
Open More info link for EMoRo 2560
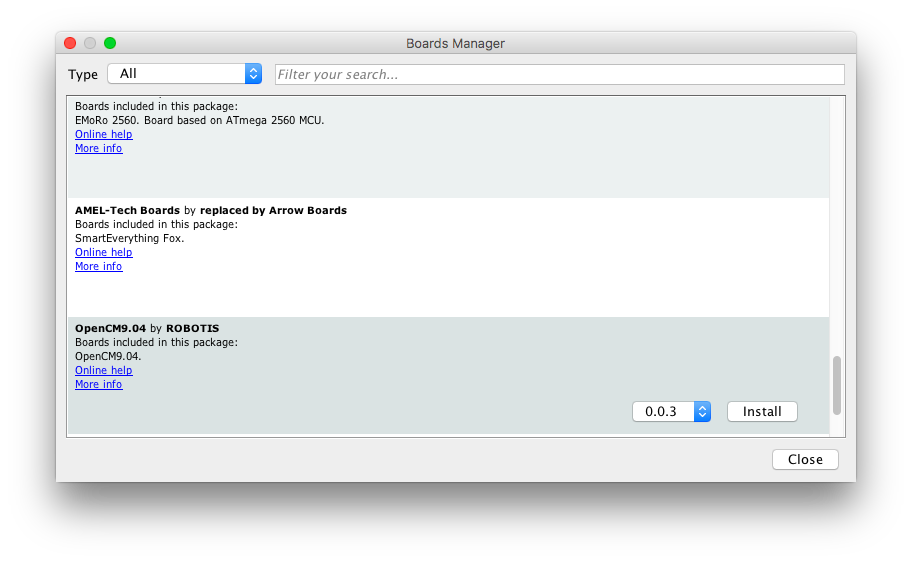pyautogui.click(x=98, y=148)
